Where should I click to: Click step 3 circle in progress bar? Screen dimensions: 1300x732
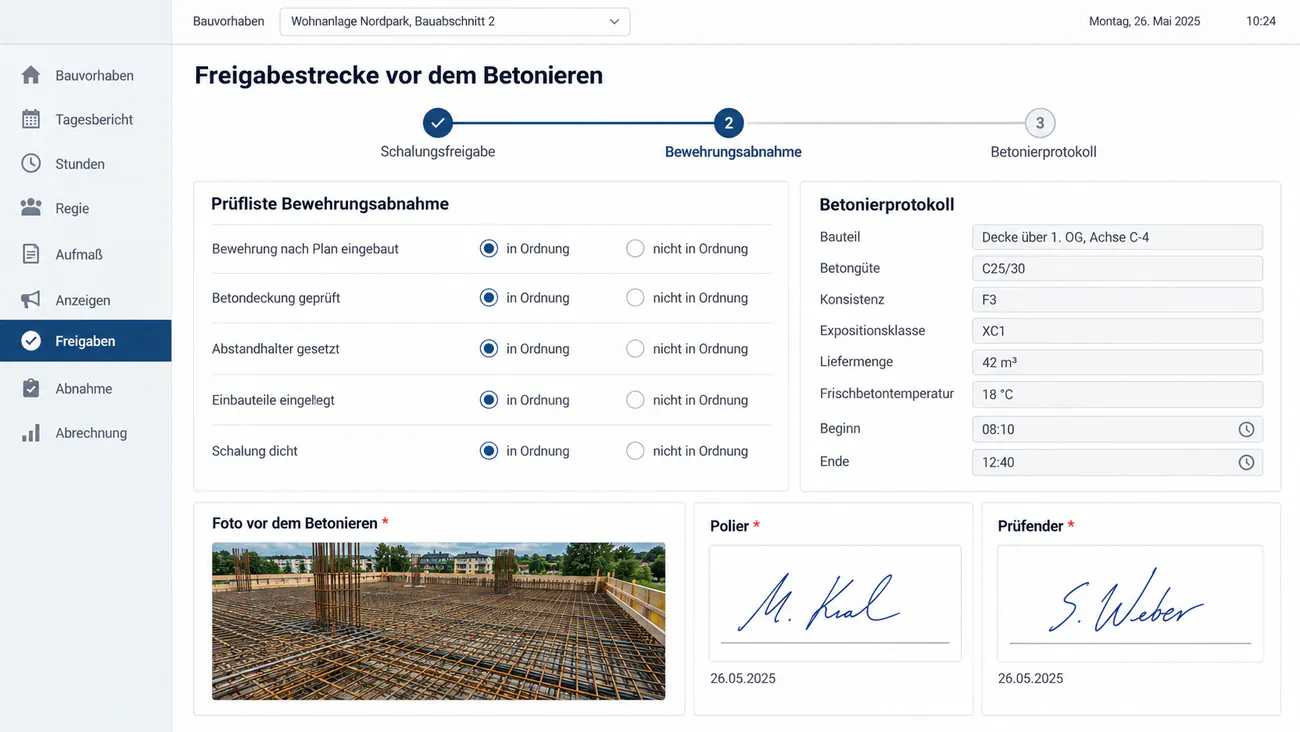1040,123
